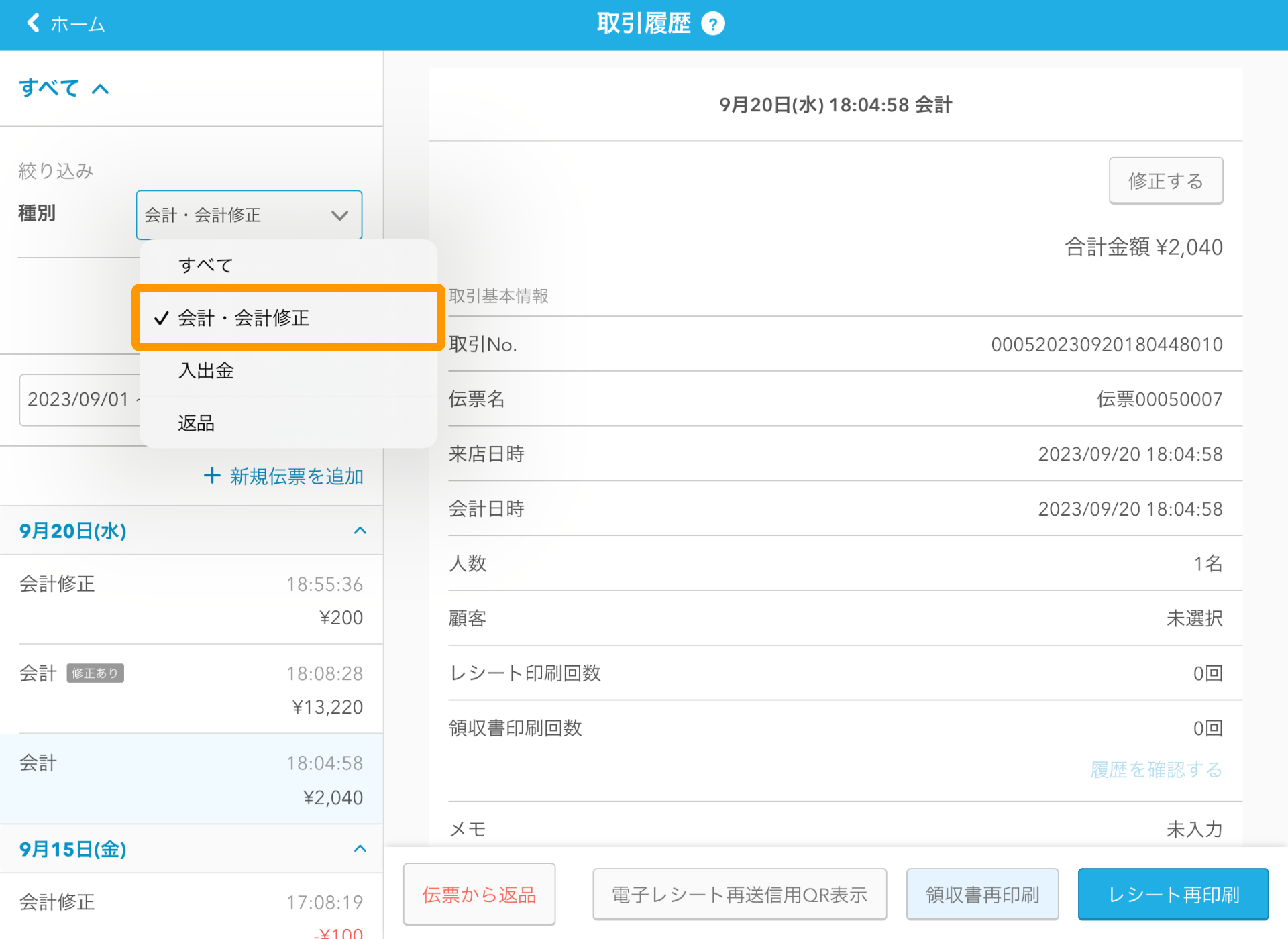Collapse the 9月15日(金) date section

[x=360, y=848]
